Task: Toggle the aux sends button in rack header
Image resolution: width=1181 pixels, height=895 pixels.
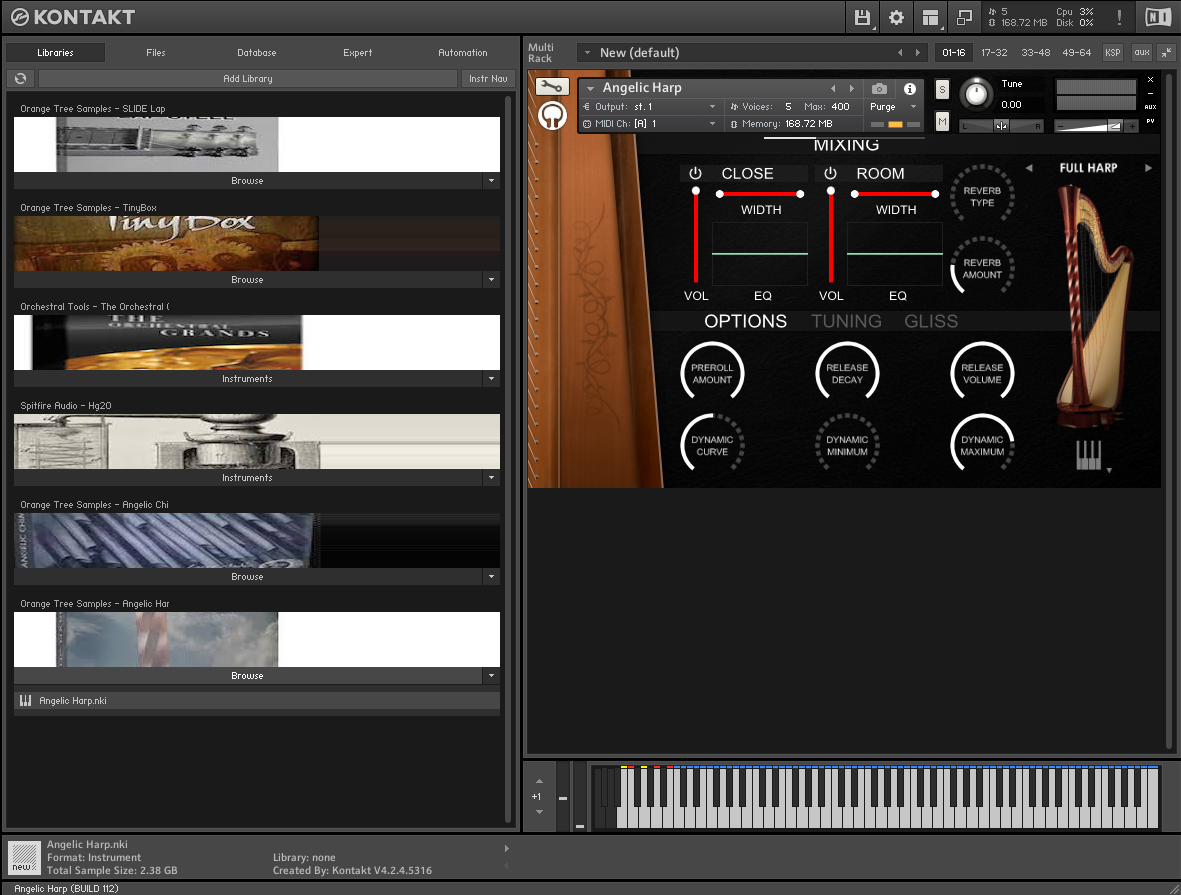Action: [x=1142, y=53]
